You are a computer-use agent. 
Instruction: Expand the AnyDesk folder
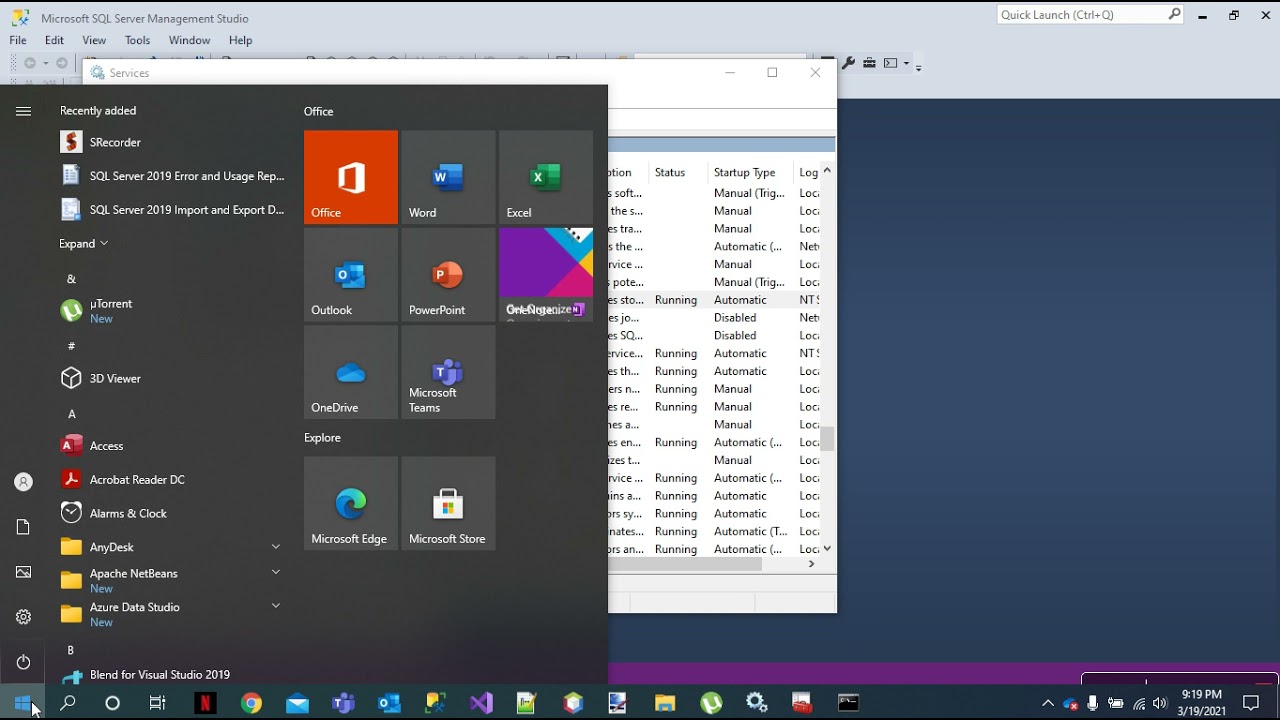[x=276, y=546]
